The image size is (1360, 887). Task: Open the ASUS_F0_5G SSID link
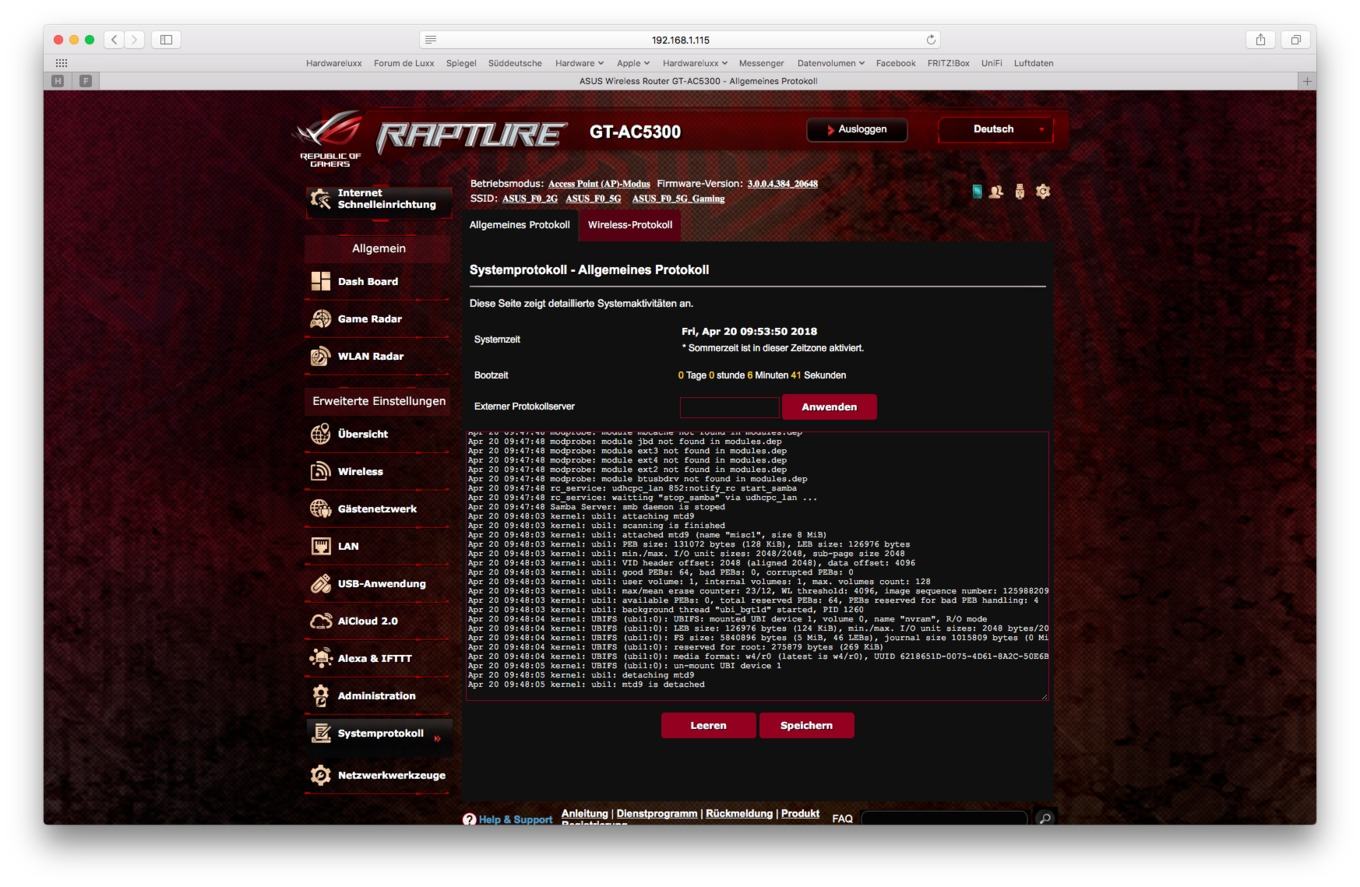pyautogui.click(x=593, y=199)
